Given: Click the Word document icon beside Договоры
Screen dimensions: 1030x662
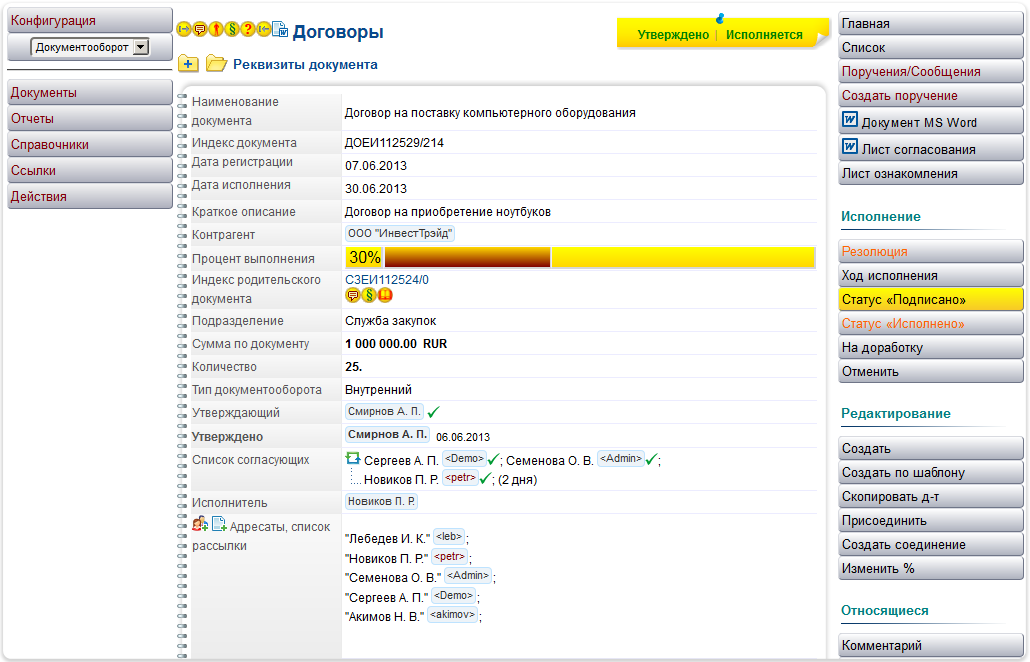Looking at the screenshot, I should click(x=280, y=30).
